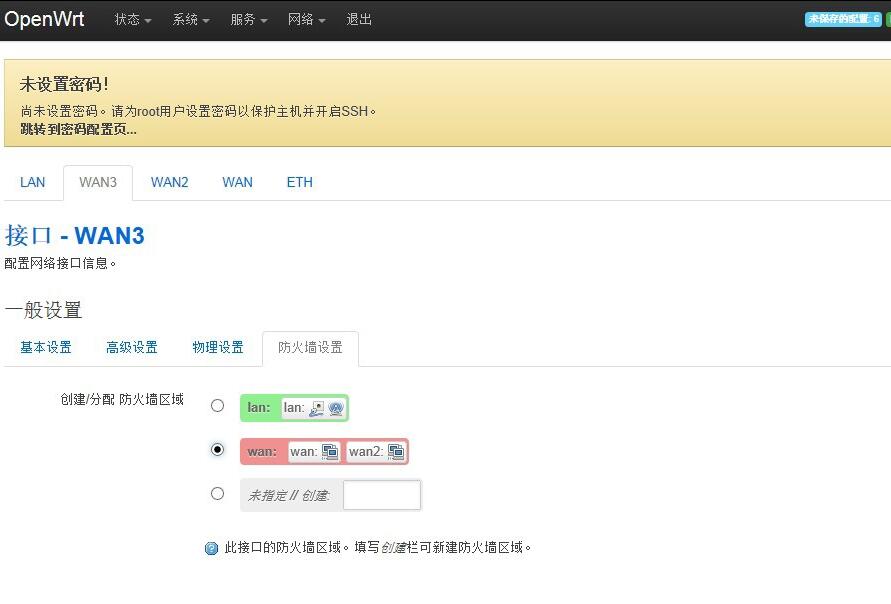Switch to the WAN2 interface tab
Screen dimensions: 891x604
click(170, 182)
